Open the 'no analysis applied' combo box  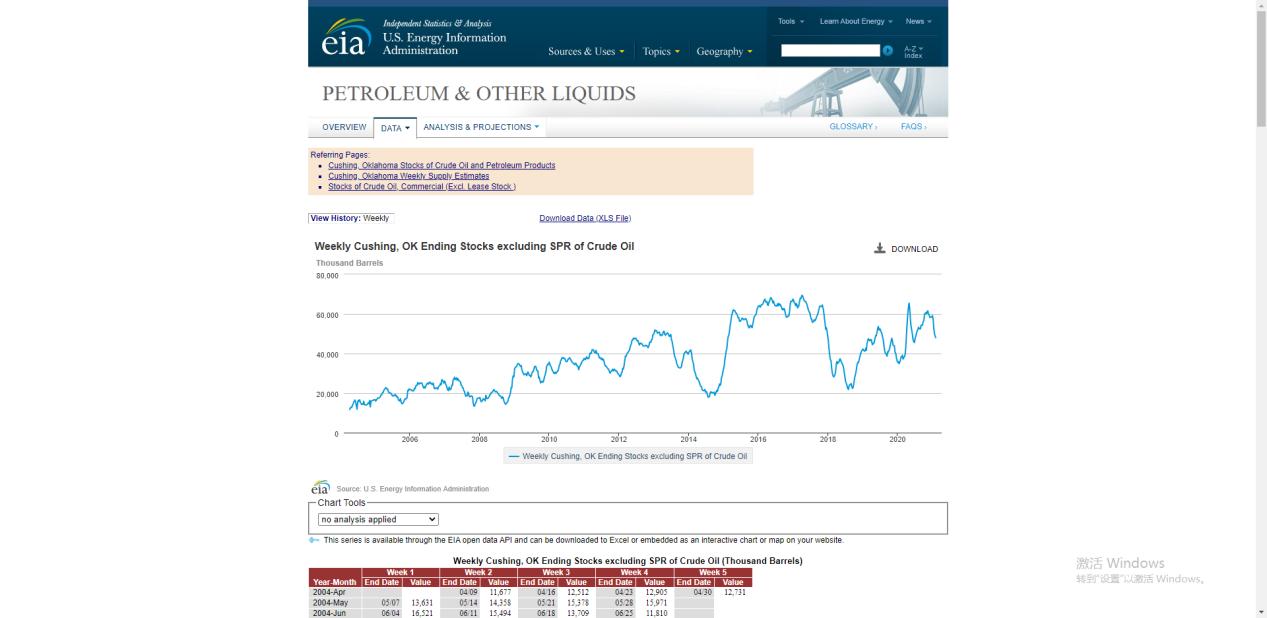pos(378,519)
